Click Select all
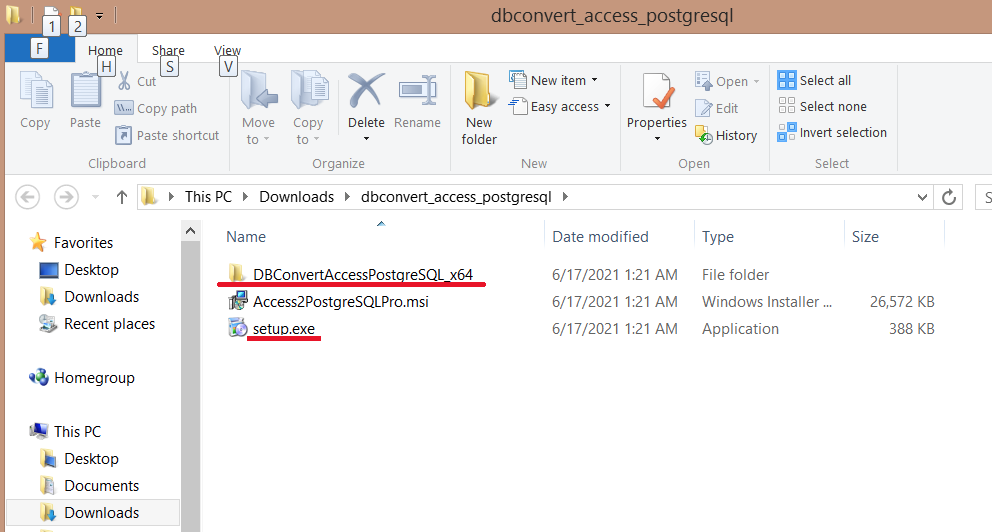This screenshot has width=992, height=532. coord(814,80)
